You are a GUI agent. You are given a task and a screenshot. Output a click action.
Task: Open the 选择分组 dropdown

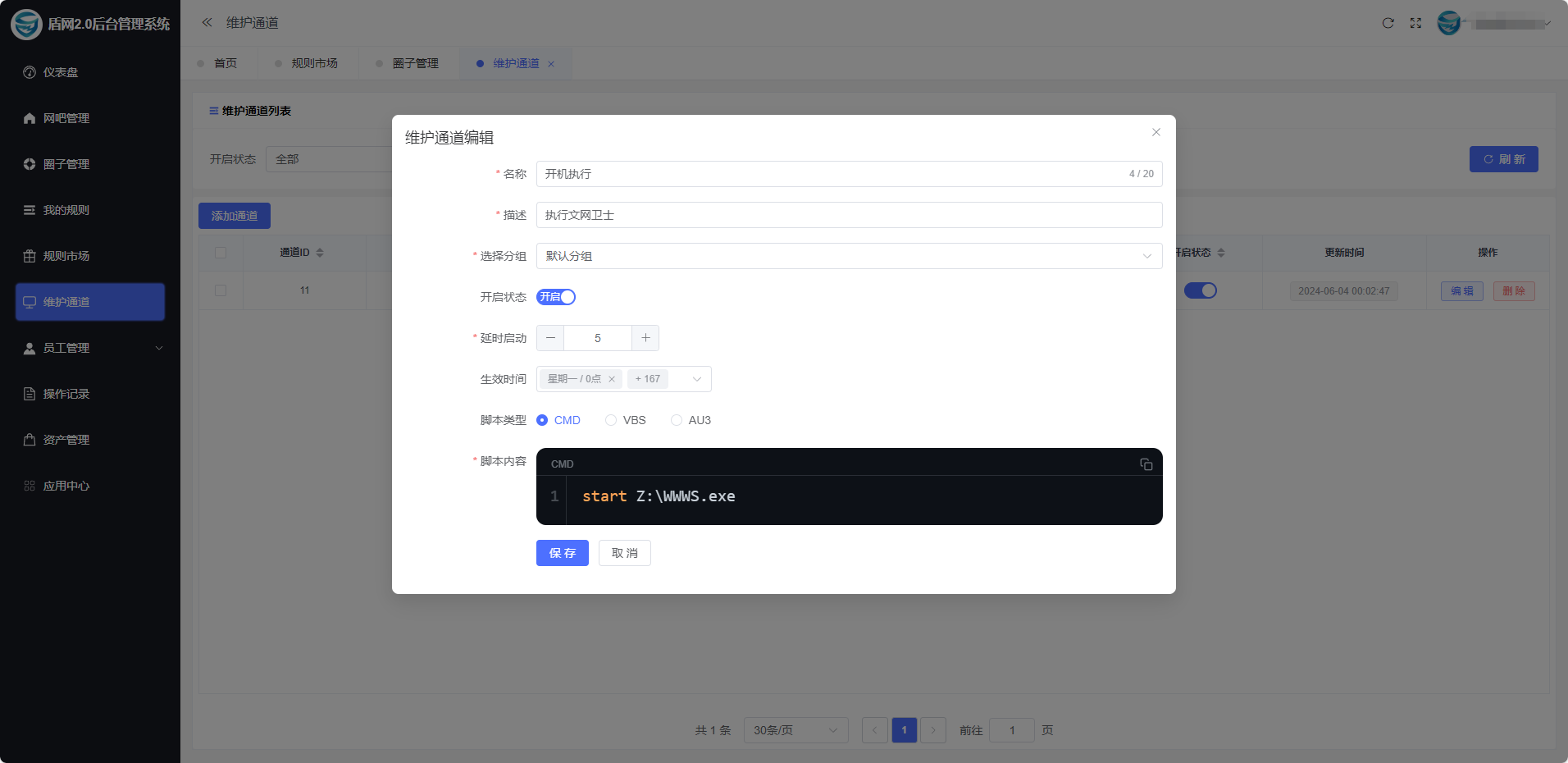coord(849,256)
